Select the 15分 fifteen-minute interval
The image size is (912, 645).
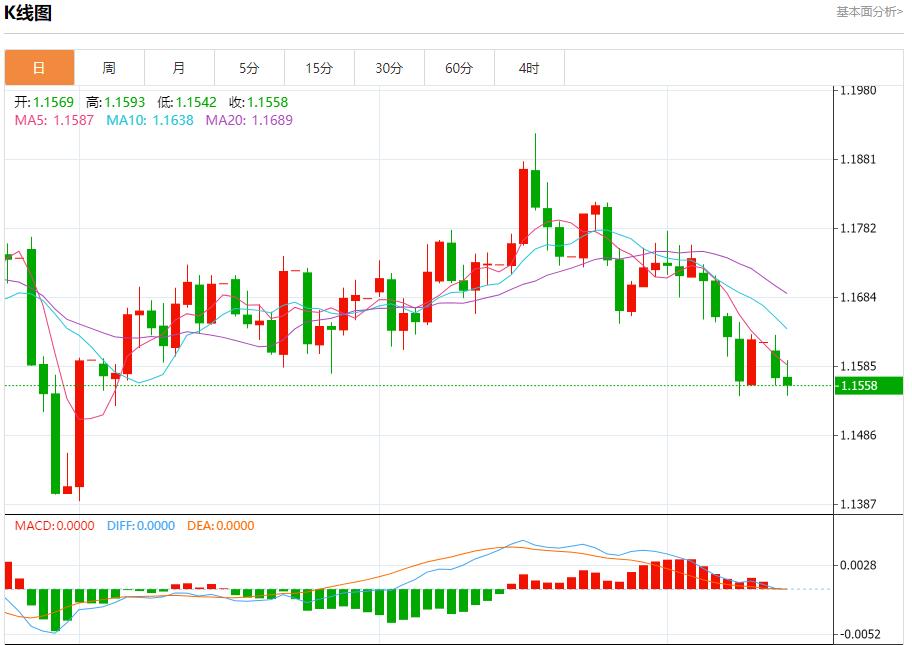pyautogui.click(x=318, y=67)
